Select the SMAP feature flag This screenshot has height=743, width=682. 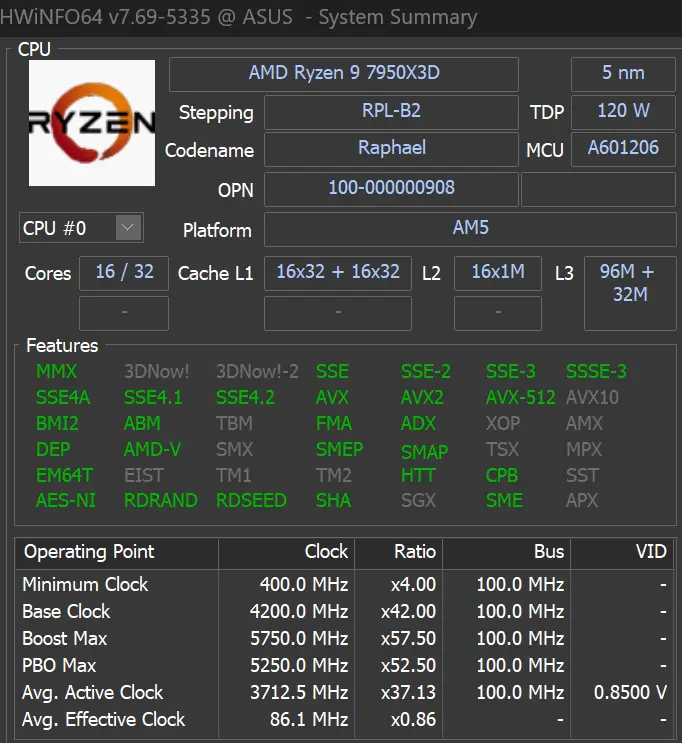click(424, 452)
